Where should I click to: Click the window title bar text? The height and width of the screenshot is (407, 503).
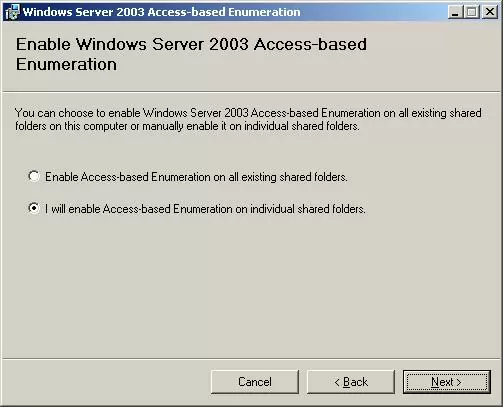(x=161, y=12)
